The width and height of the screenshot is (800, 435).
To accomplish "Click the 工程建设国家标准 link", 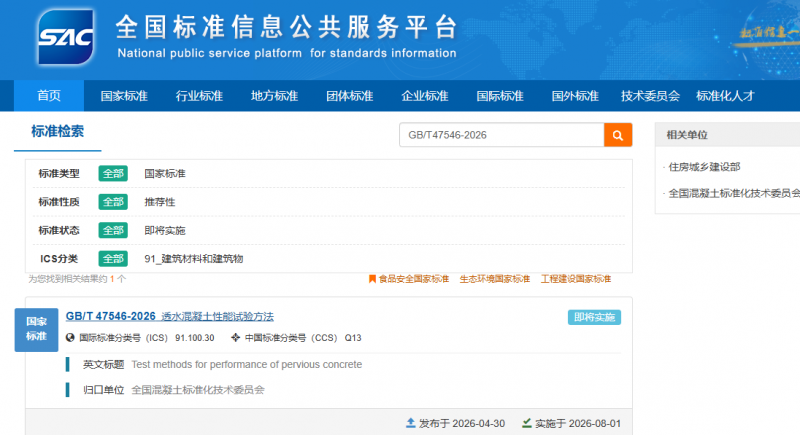I will coord(576,279).
